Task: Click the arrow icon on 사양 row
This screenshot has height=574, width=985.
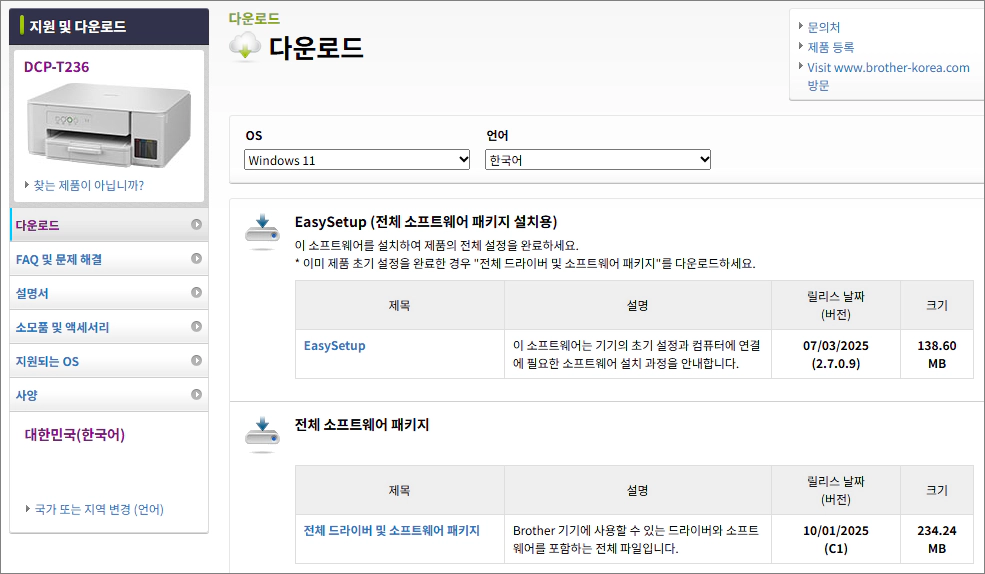Action: click(x=197, y=394)
